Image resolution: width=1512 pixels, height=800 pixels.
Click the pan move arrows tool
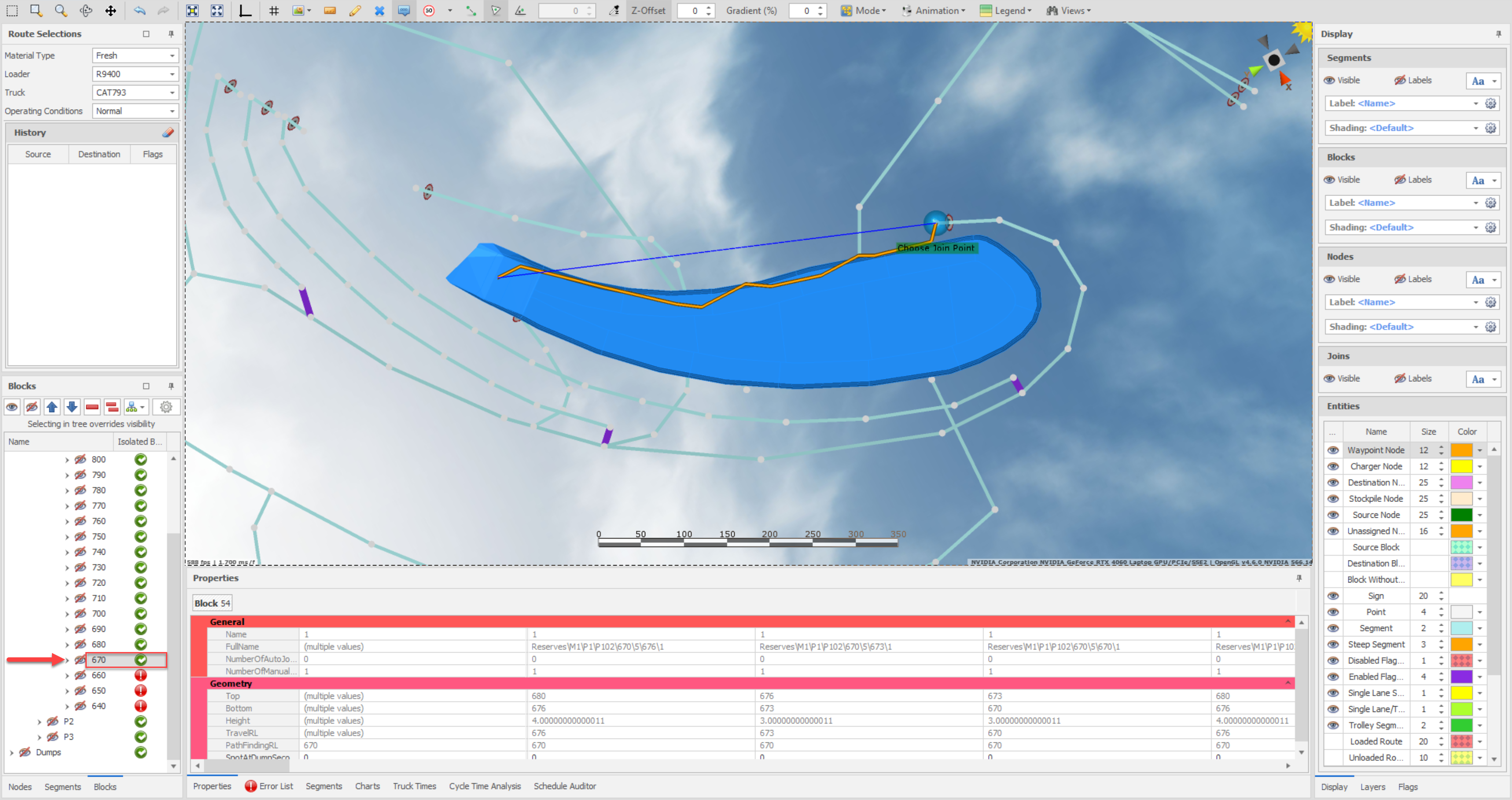coord(110,11)
